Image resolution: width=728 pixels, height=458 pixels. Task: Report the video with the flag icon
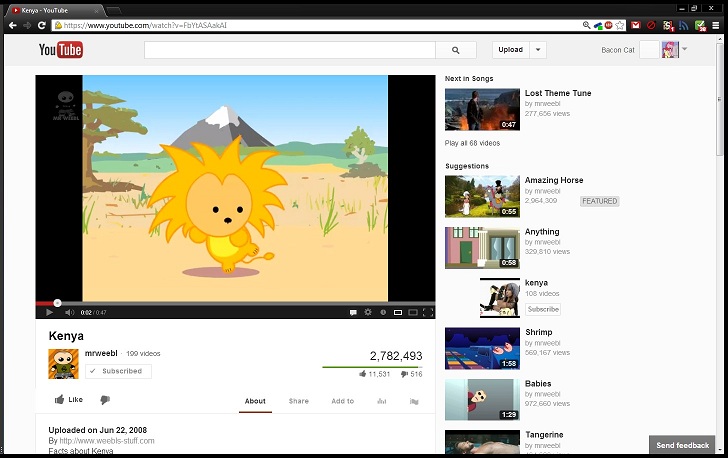[x=414, y=401]
